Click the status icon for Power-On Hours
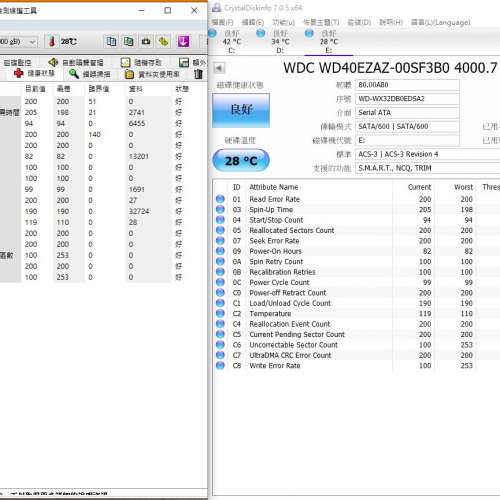 coord(220,251)
